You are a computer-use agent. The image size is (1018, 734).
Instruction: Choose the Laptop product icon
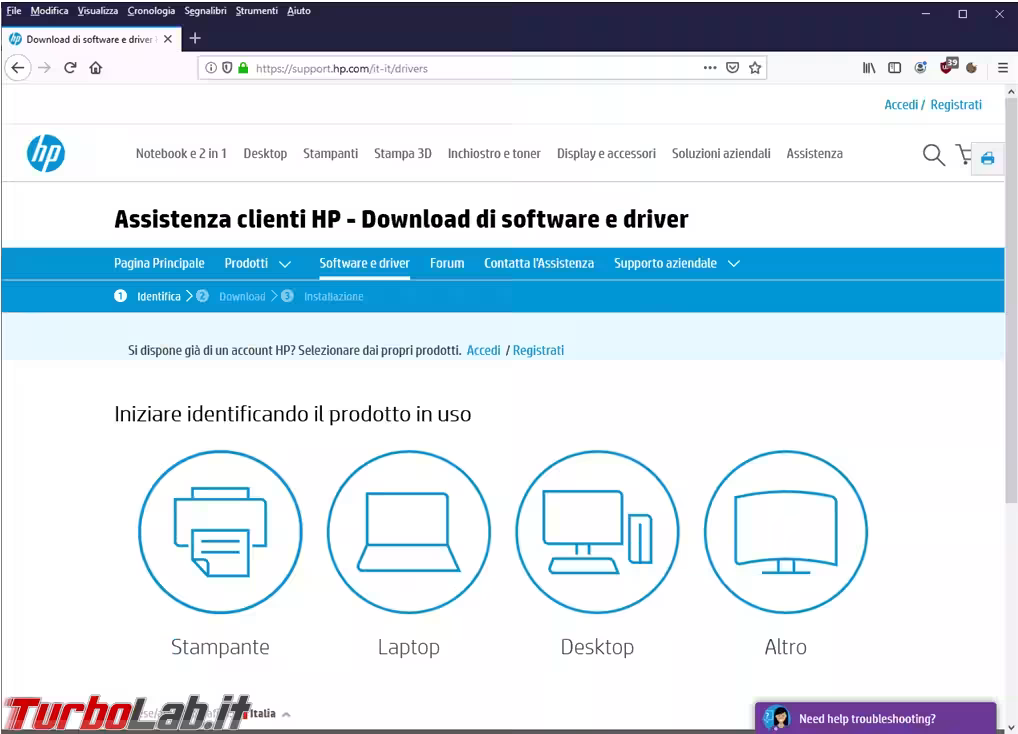pos(409,532)
